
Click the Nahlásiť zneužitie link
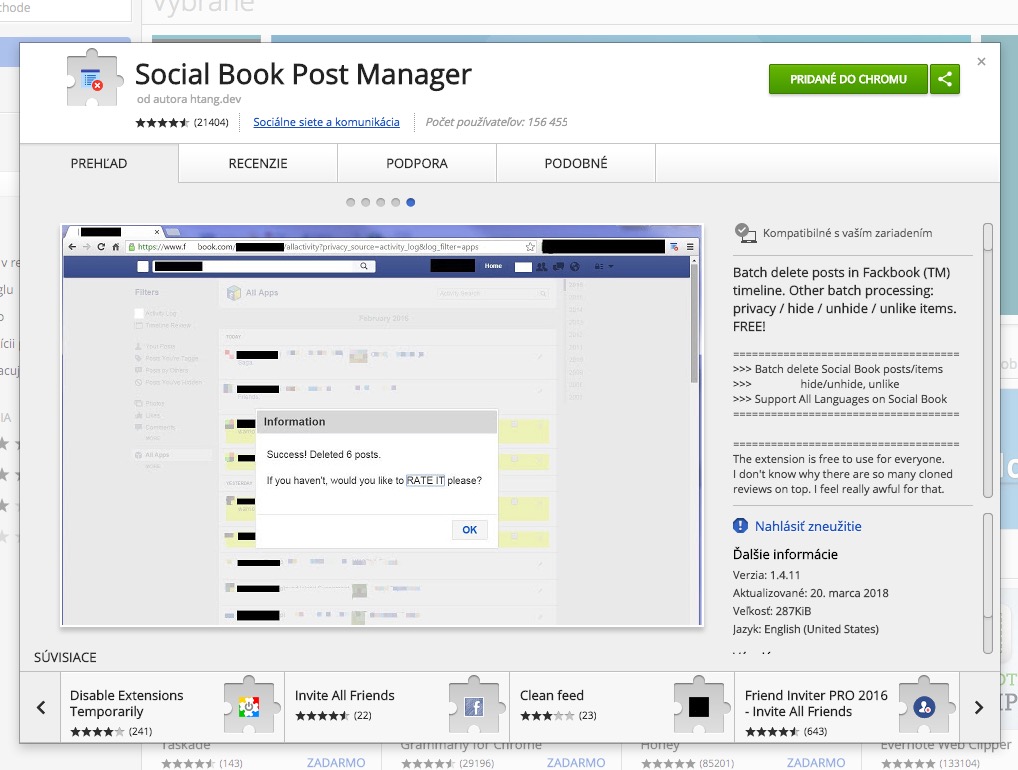coord(808,527)
